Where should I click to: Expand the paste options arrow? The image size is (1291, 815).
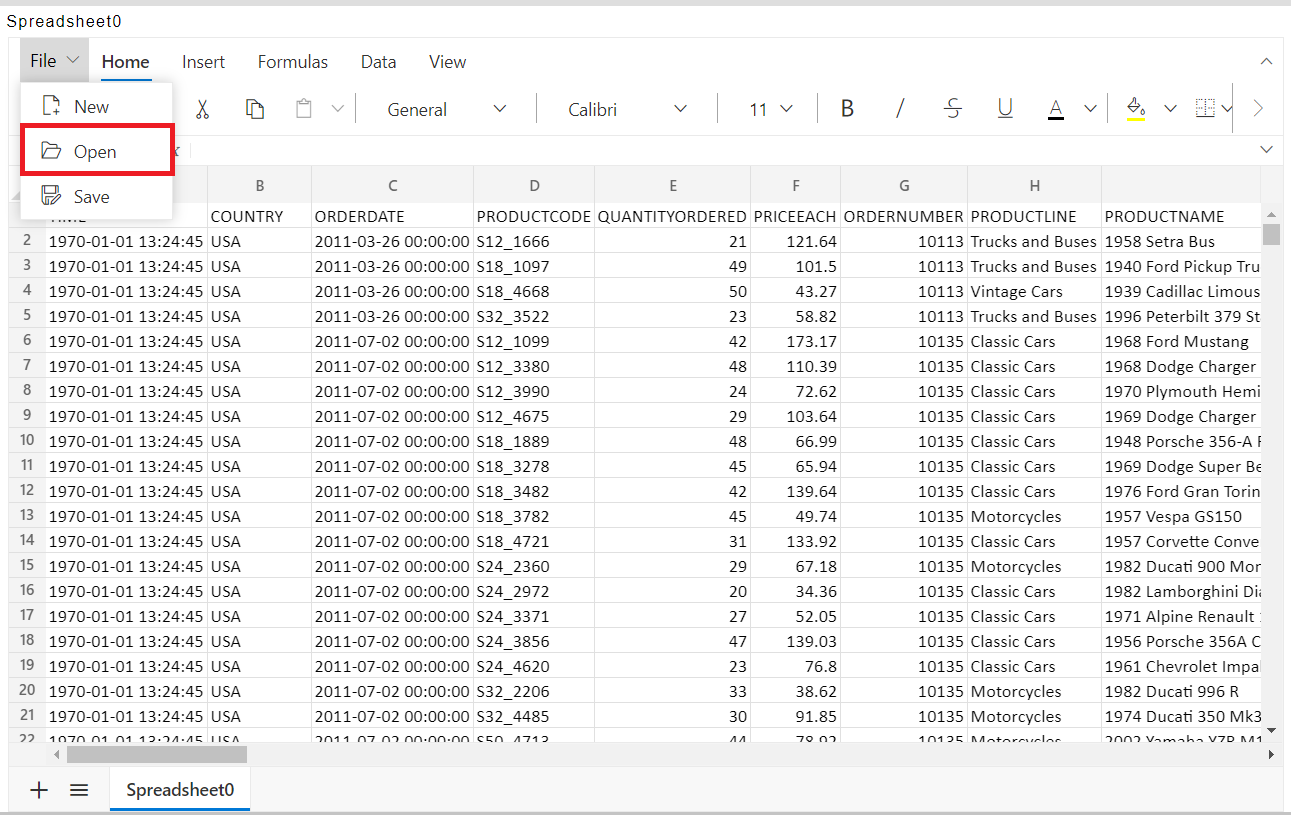pos(338,109)
